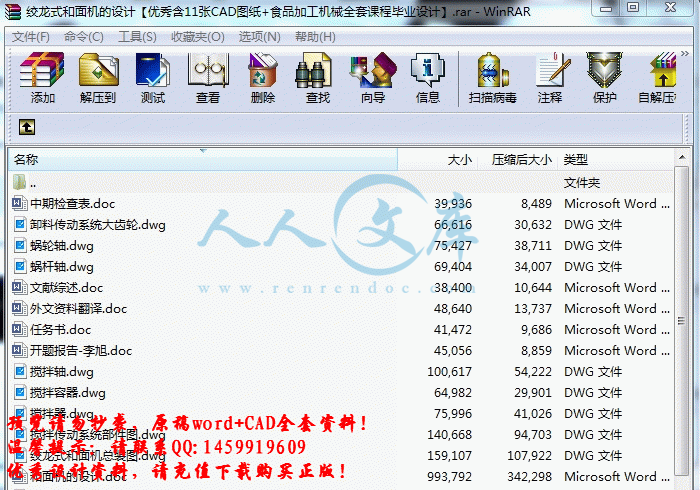Click the DWG icon of 搅拌容器.dwg

[20, 392]
